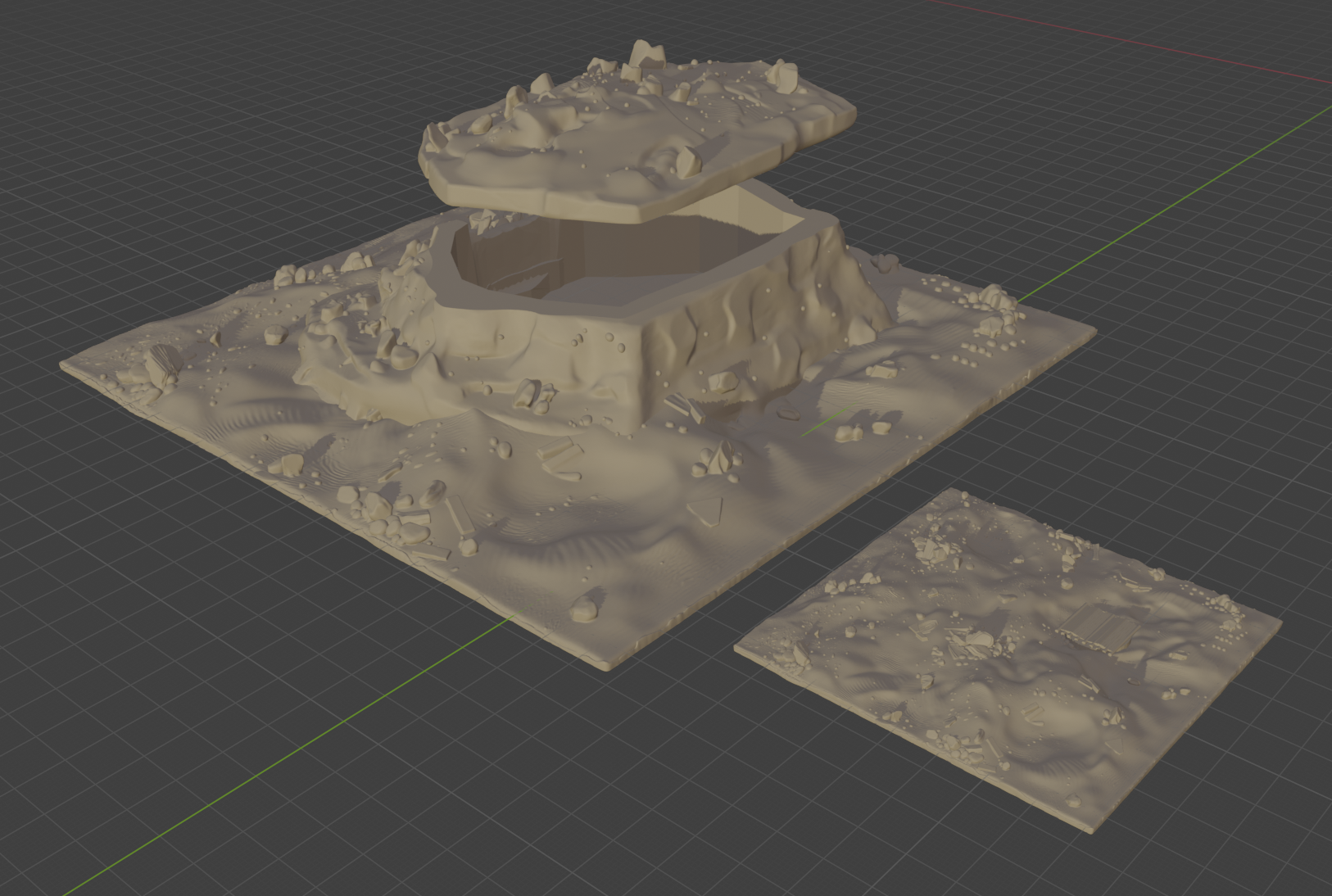Screen dimensions: 1332x896
Task: Click empty grid floor to deselect
Action: point(205,164)
